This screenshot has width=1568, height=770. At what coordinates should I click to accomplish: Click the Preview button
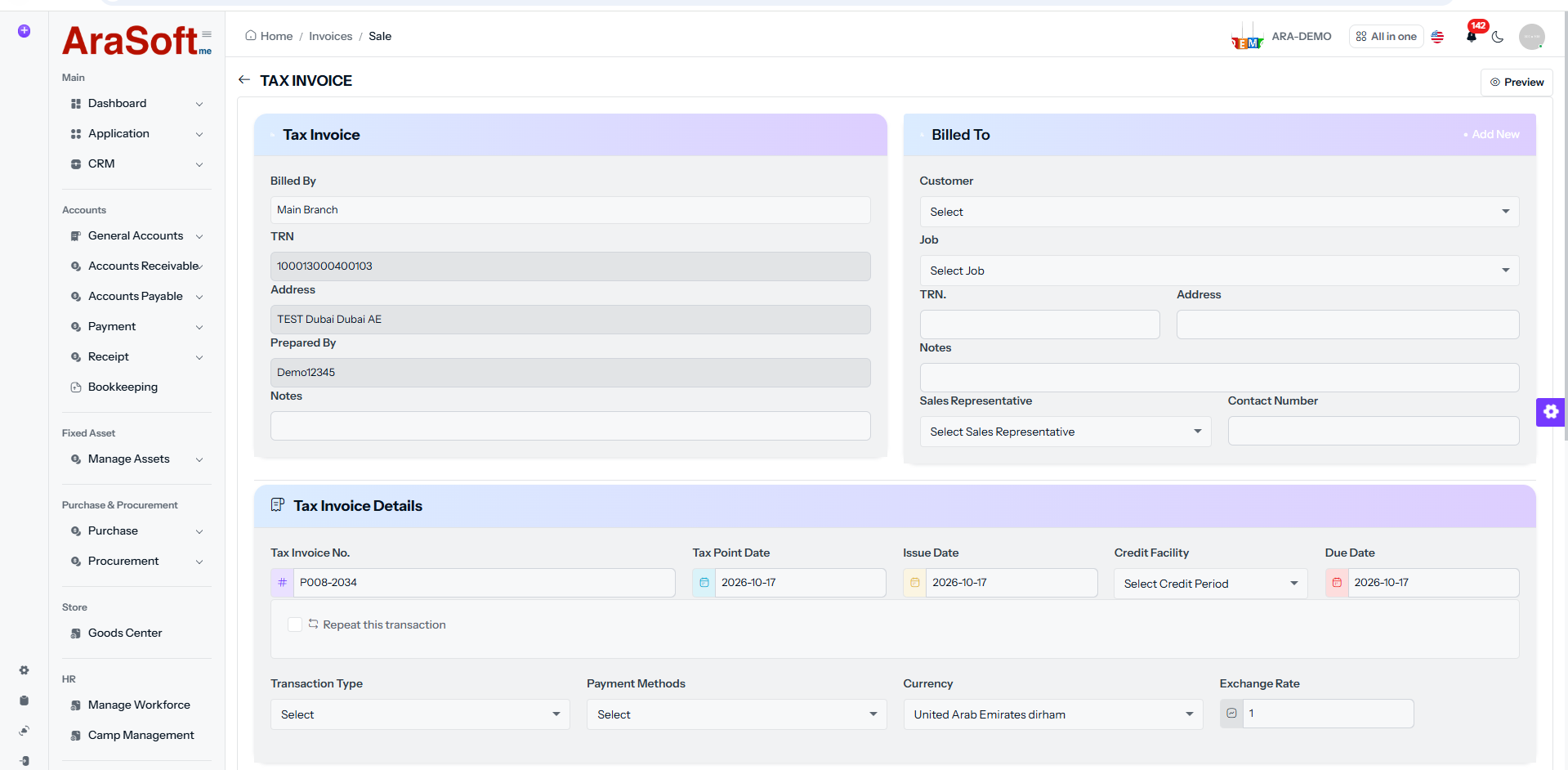[x=1517, y=82]
